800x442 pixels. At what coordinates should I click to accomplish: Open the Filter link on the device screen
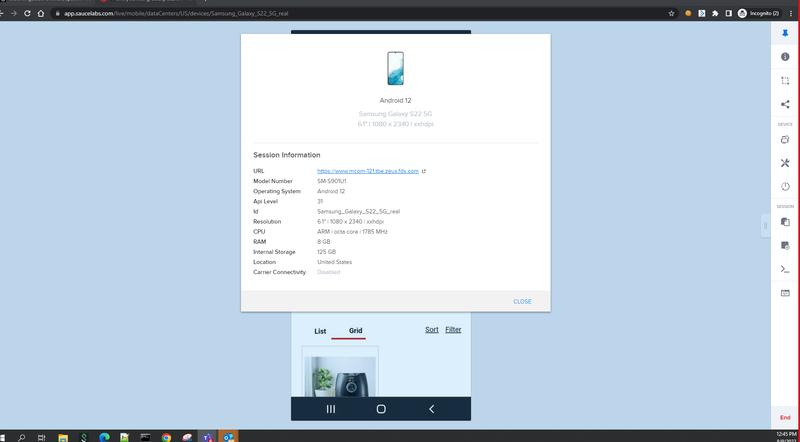pyautogui.click(x=453, y=330)
